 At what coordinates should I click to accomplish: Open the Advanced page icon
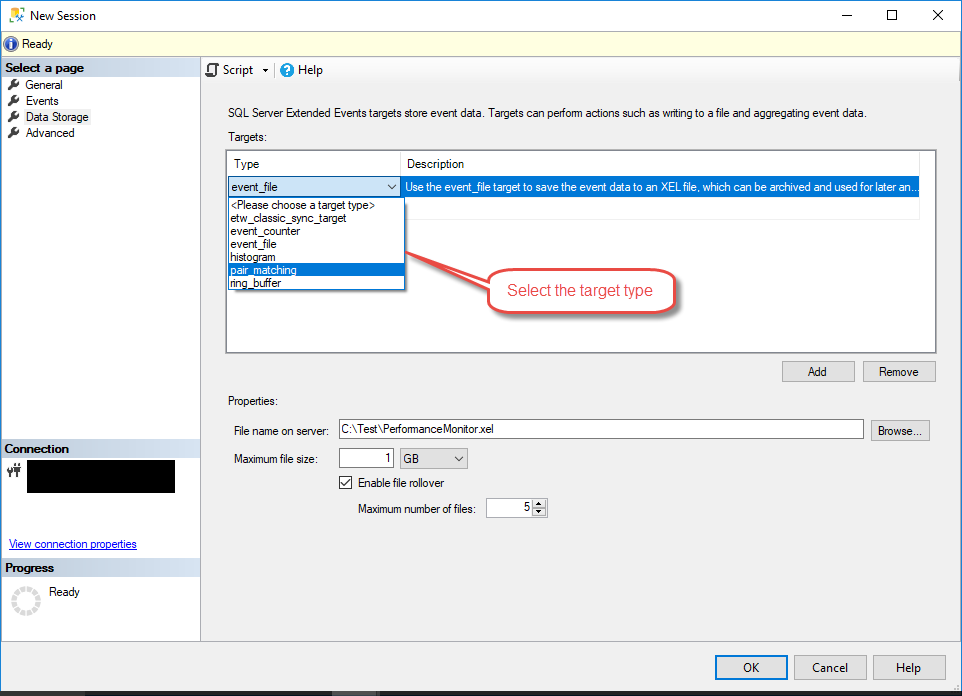[x=16, y=132]
